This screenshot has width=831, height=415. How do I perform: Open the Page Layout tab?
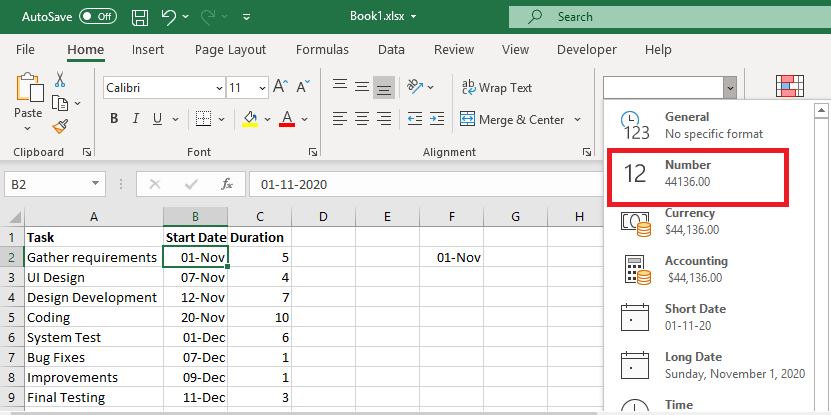click(230, 49)
